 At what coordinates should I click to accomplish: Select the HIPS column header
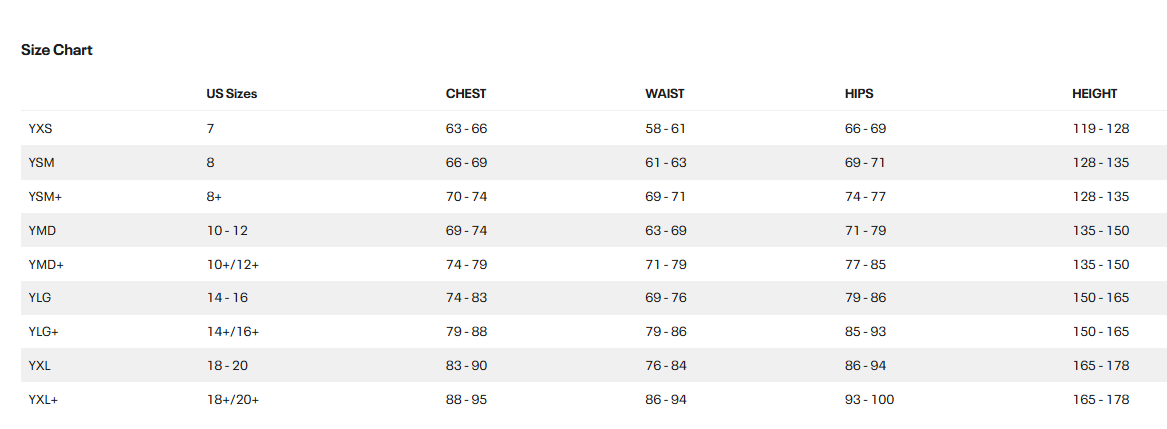(x=859, y=94)
